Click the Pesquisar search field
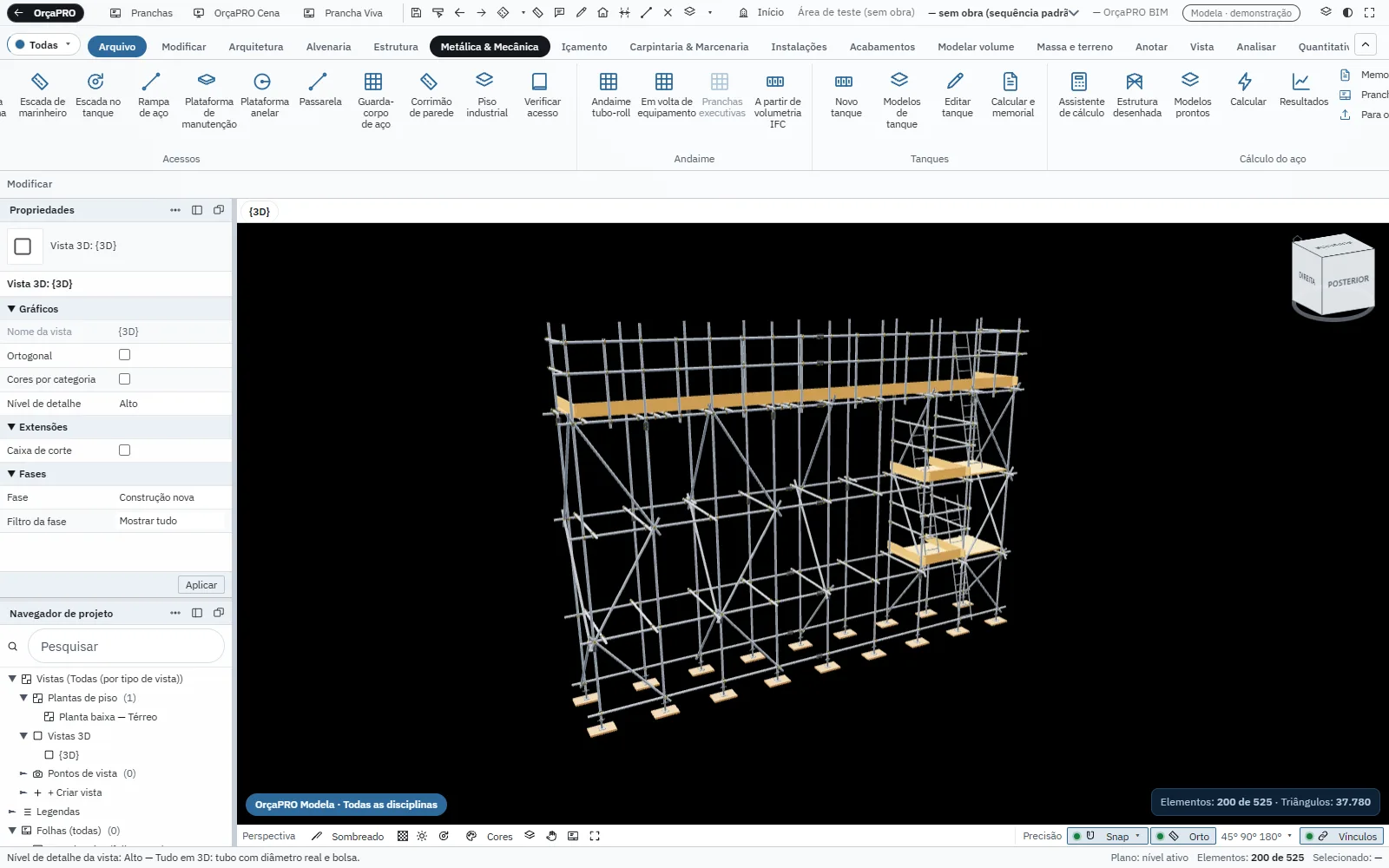Viewport: 1389px width, 868px height. click(x=127, y=647)
